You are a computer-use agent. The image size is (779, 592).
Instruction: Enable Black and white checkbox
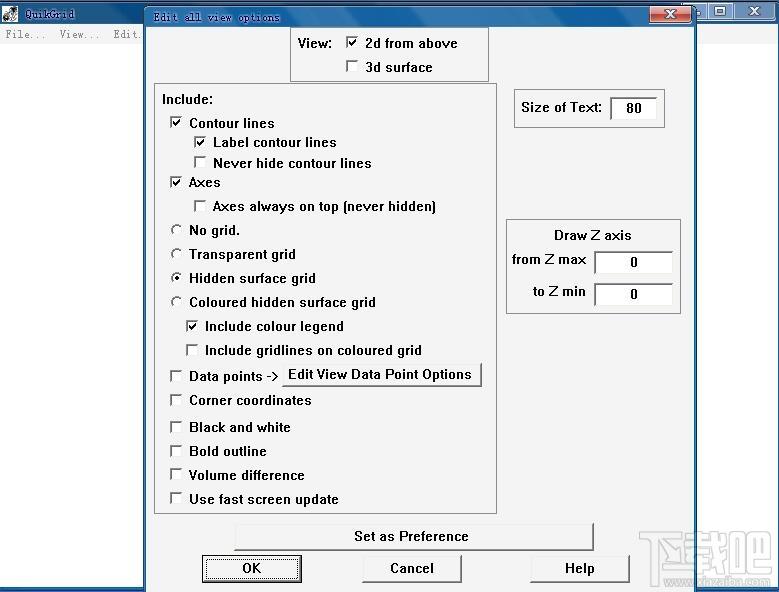pos(176,427)
